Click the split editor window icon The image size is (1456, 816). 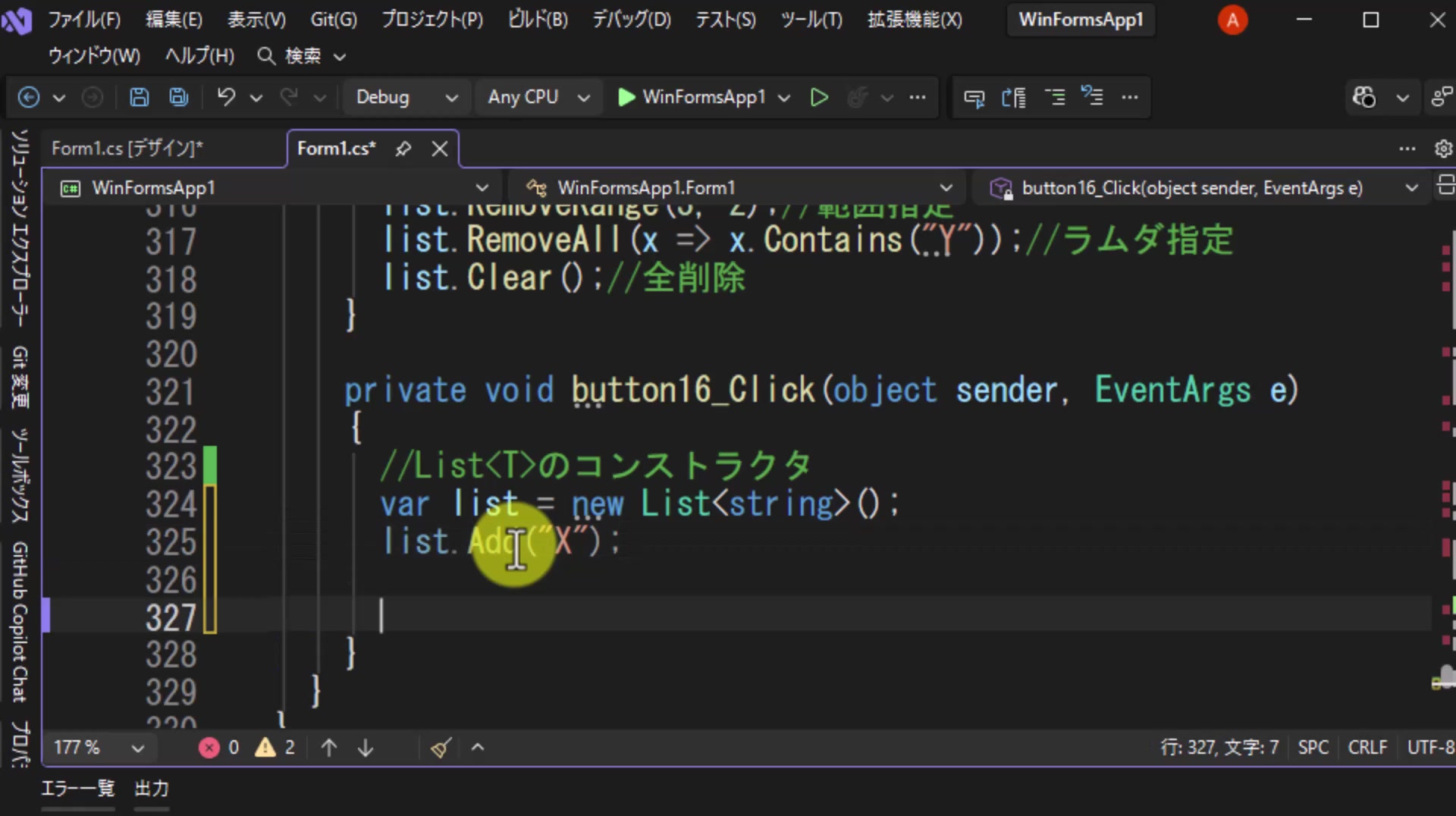pyautogui.click(x=1445, y=184)
